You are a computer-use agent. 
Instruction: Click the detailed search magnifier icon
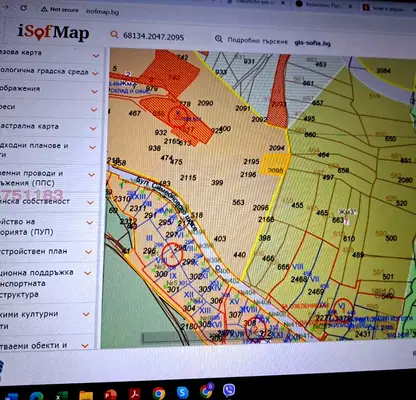coord(219,39)
